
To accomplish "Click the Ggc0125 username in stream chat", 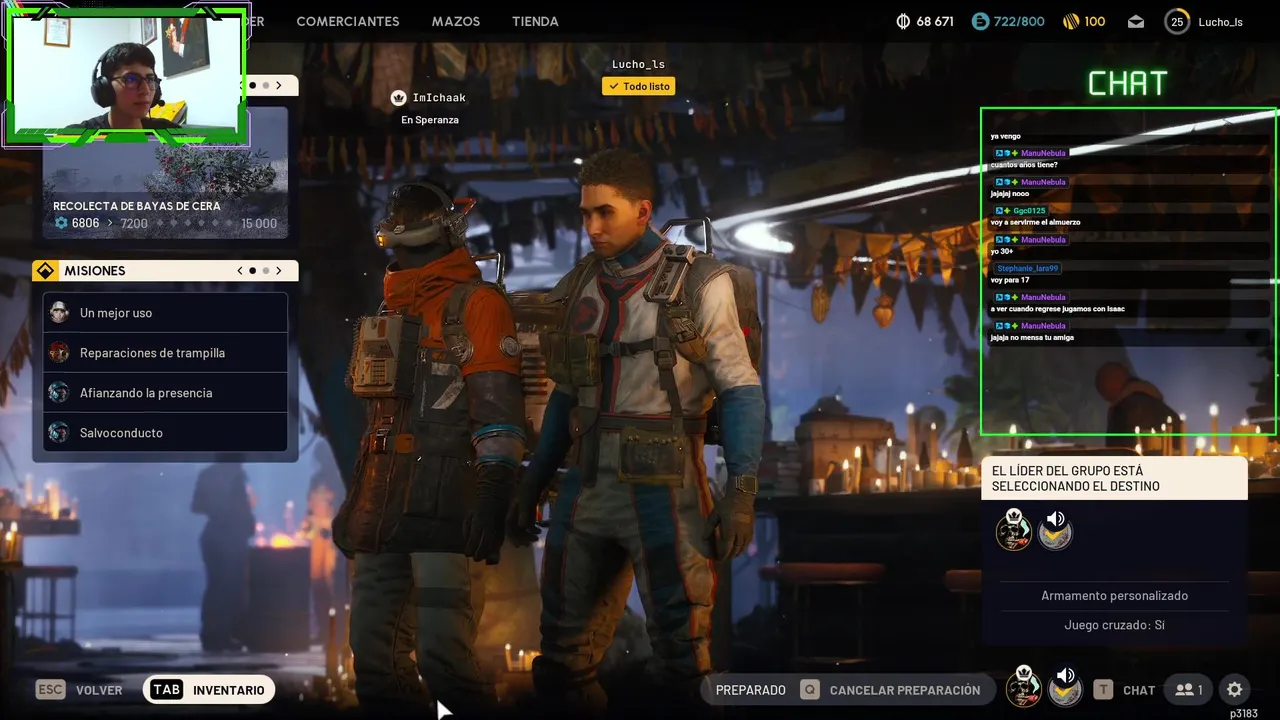I will point(1029,211).
